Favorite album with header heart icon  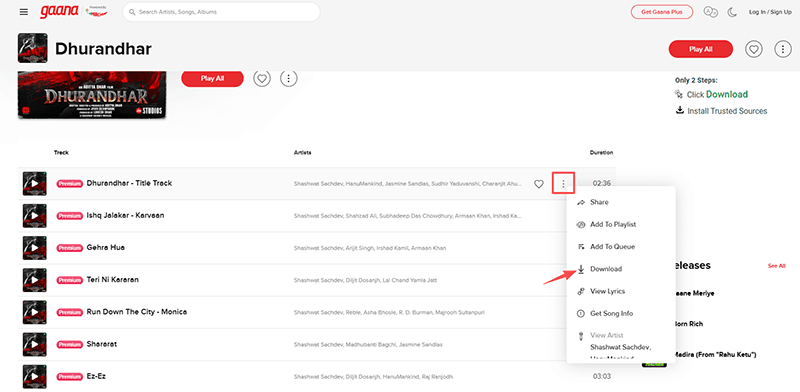coord(754,49)
